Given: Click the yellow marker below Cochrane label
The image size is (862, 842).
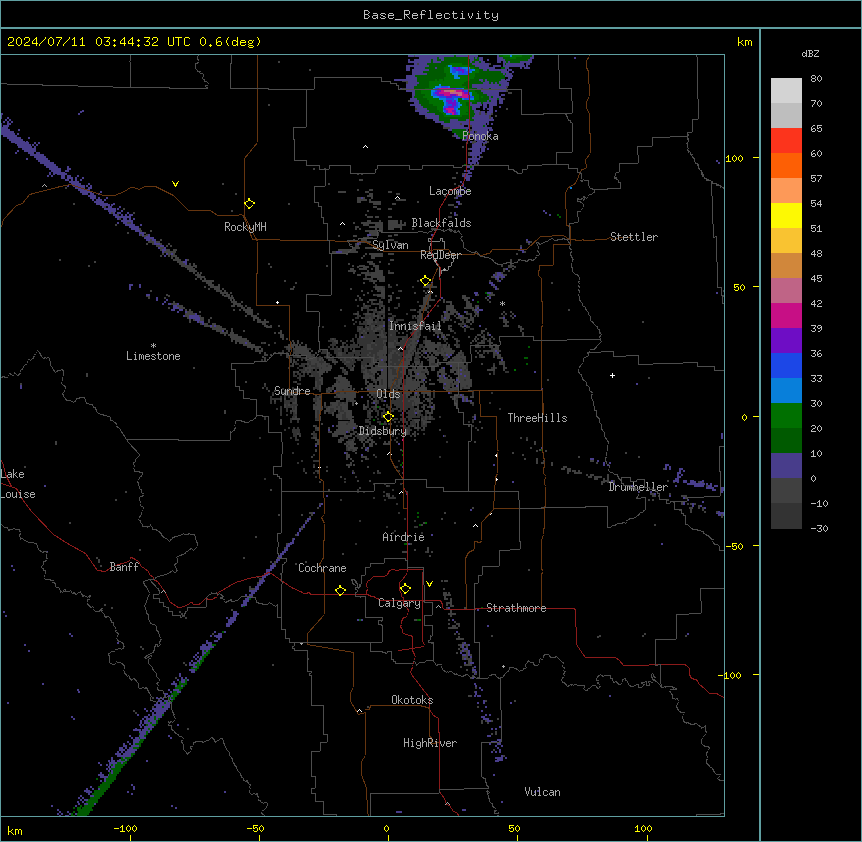Looking at the screenshot, I should point(340,590).
